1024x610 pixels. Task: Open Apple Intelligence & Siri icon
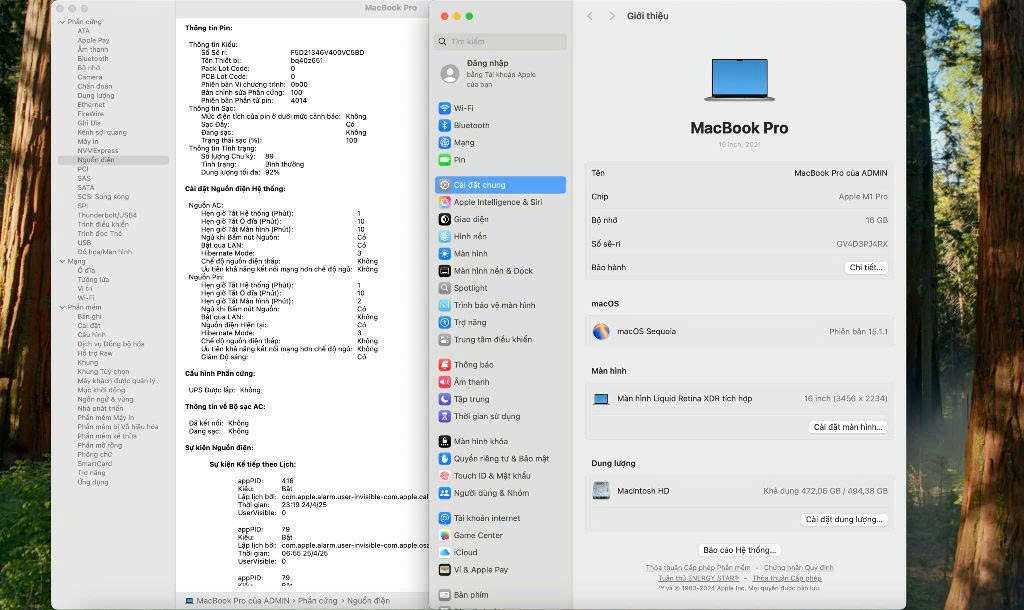[444, 202]
